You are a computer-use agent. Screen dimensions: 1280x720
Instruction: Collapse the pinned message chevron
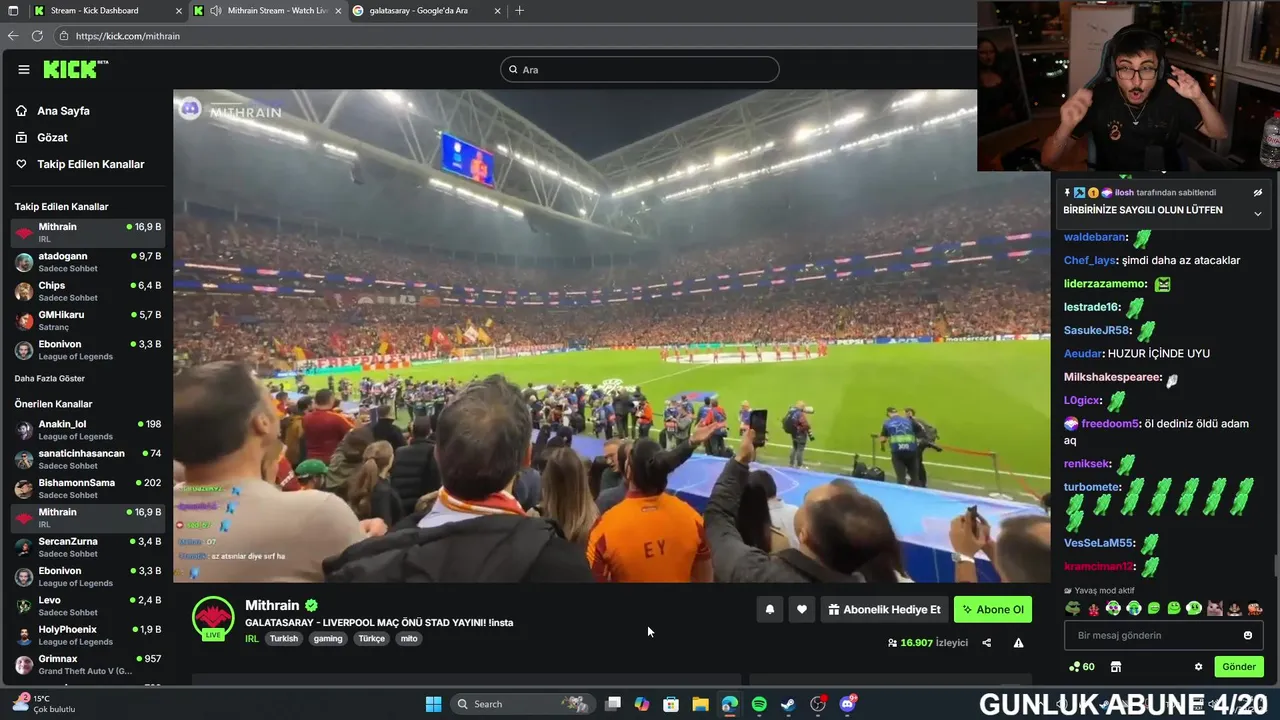(x=1258, y=213)
